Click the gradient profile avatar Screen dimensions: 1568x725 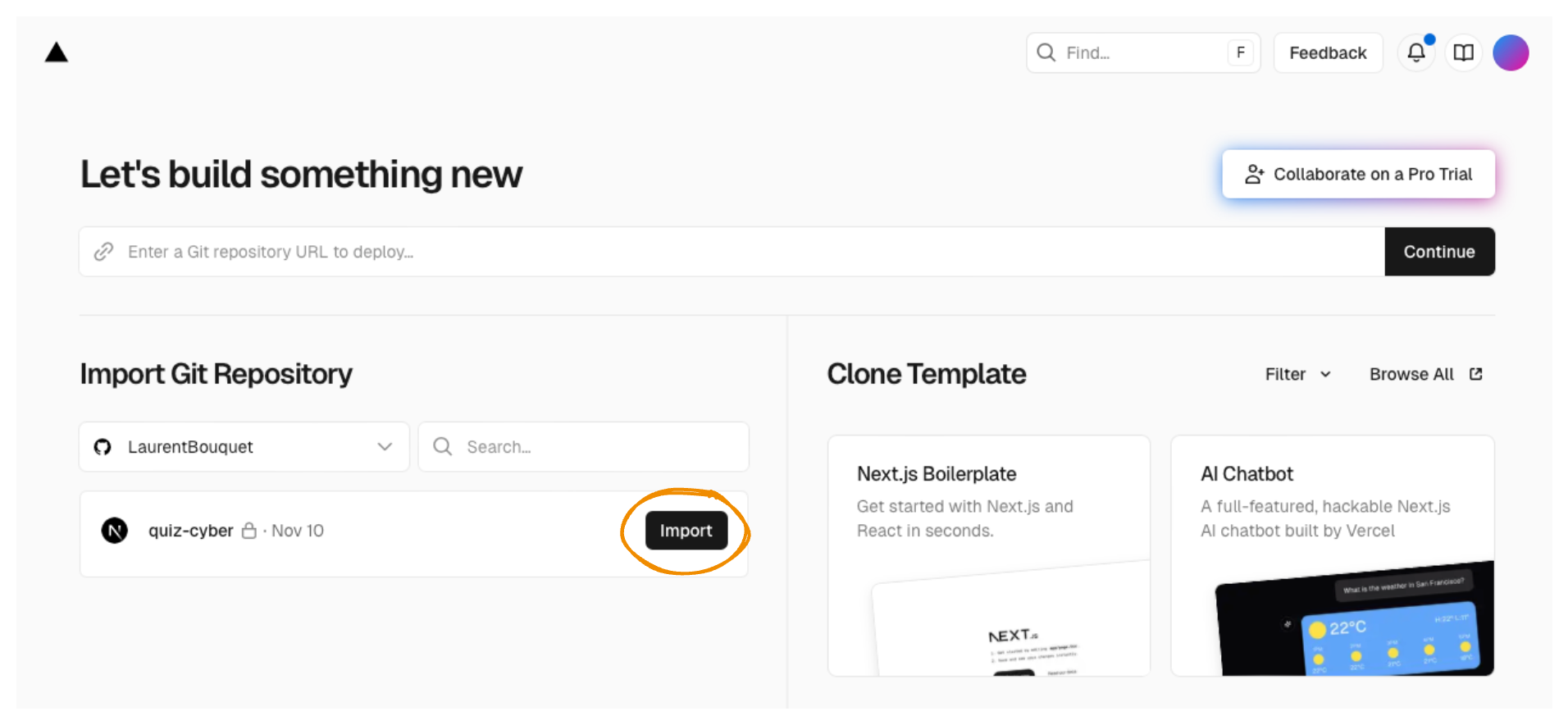1511,52
